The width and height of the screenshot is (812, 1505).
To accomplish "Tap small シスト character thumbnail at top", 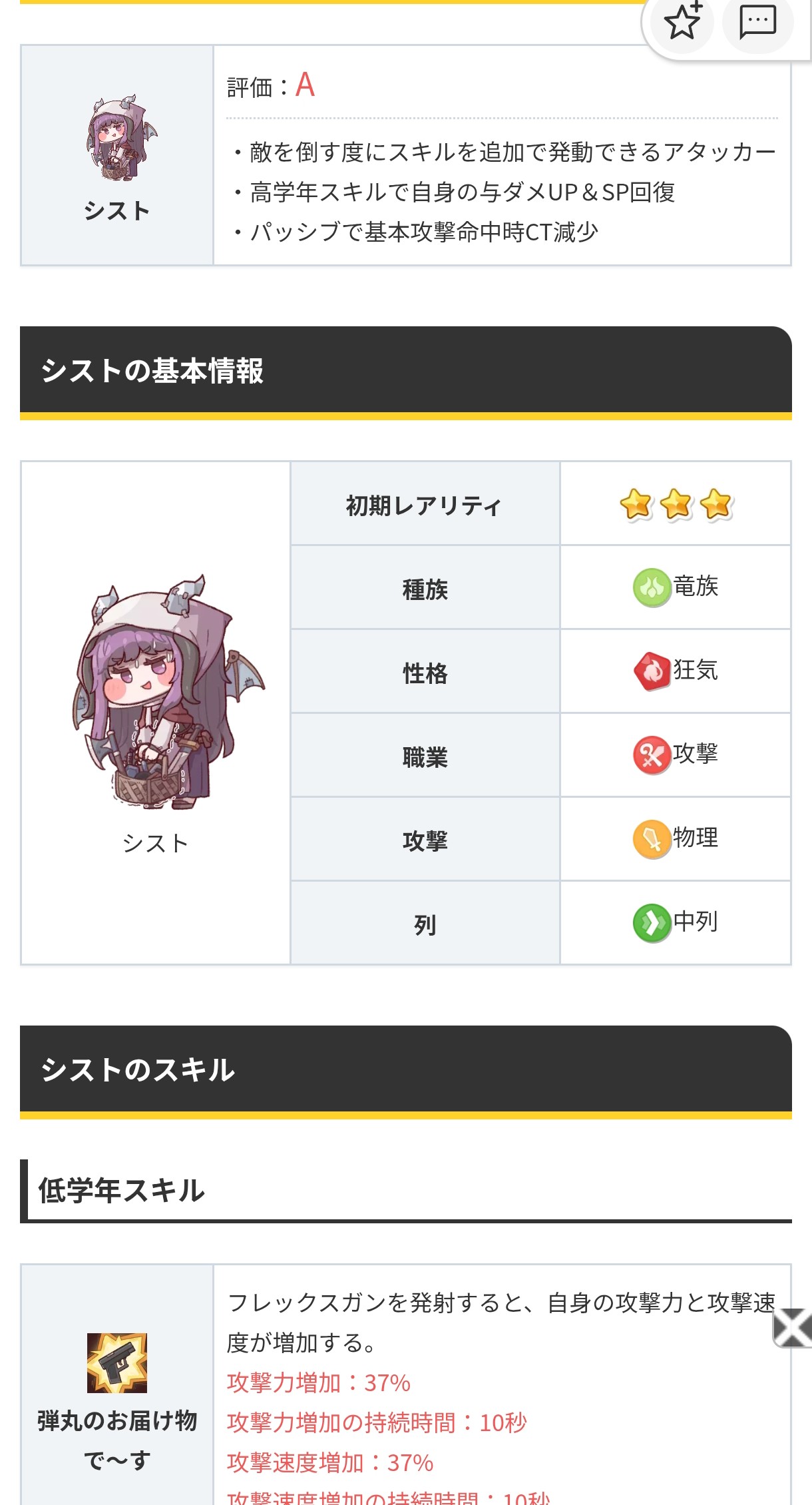I will click(x=117, y=138).
